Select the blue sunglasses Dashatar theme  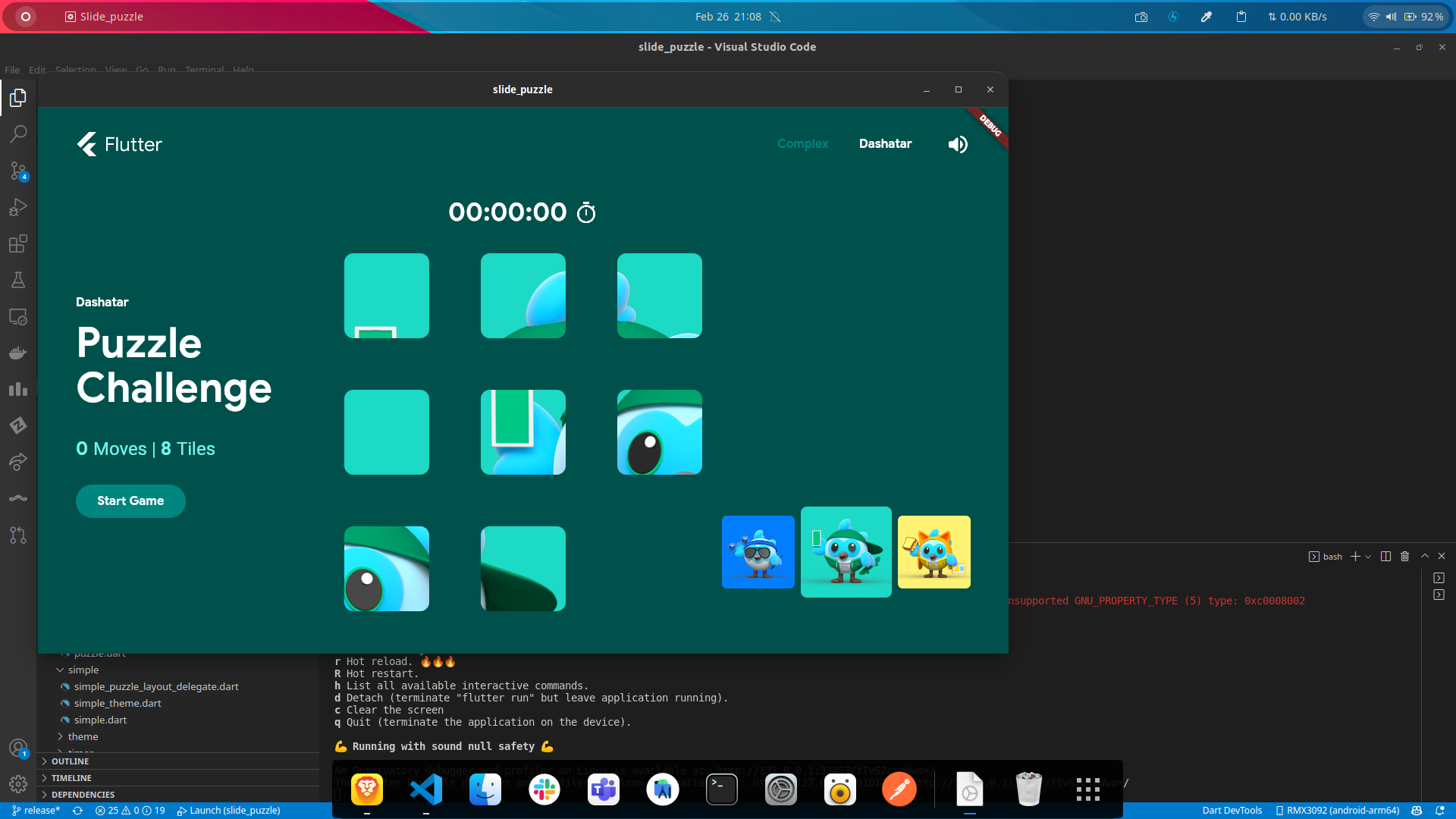point(758,552)
